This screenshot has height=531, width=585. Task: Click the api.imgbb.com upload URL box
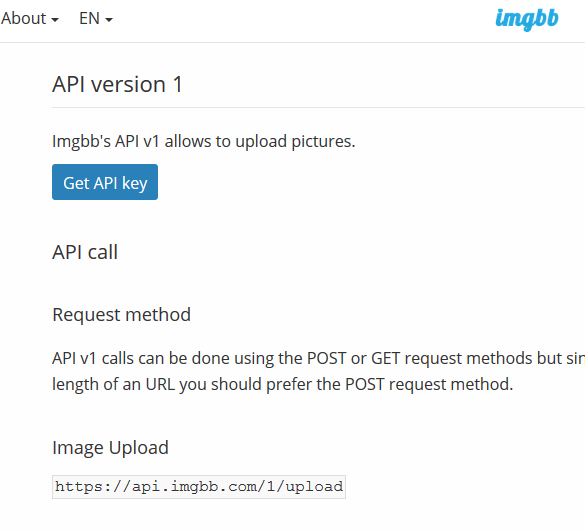[199, 487]
